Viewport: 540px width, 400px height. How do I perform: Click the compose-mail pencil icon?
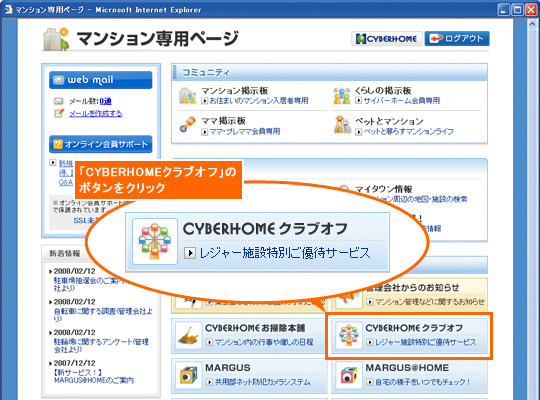[59, 113]
